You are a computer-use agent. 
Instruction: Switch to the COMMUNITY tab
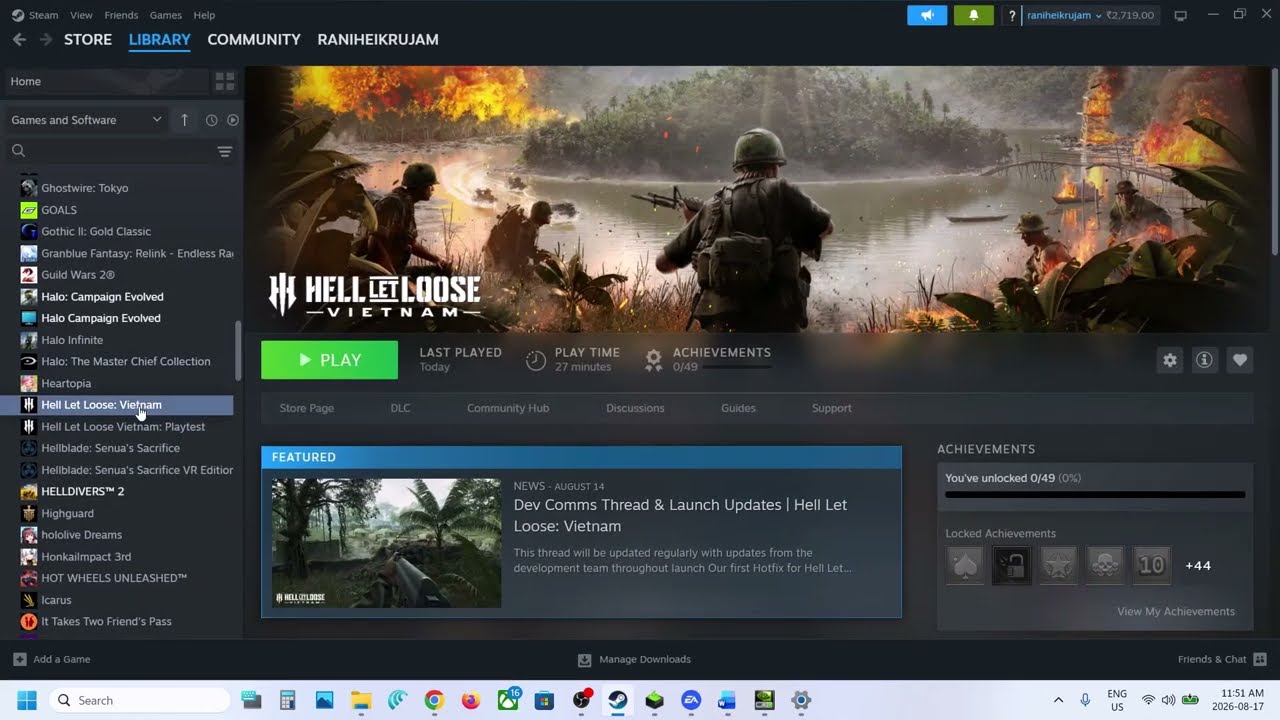point(254,39)
